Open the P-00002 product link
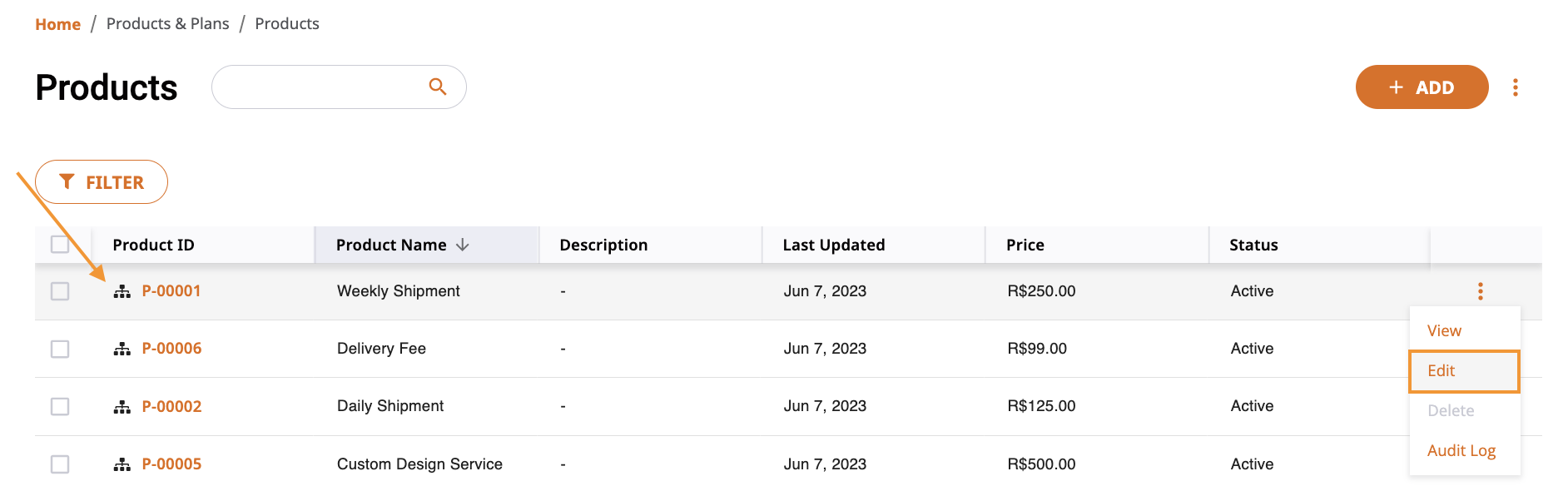This screenshot has height=486, width=1568. pos(171,406)
